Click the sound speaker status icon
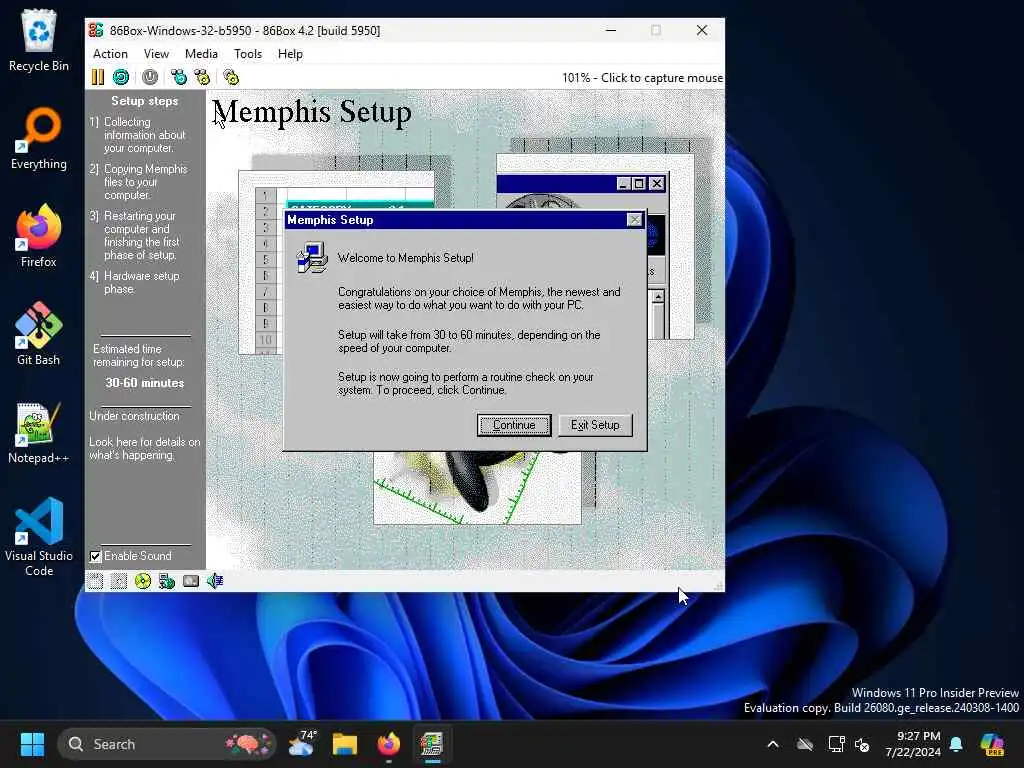The height and width of the screenshot is (768, 1024). pos(215,581)
